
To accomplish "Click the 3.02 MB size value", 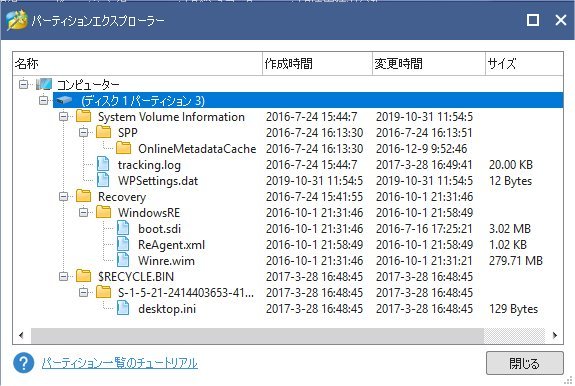I will [510, 229].
